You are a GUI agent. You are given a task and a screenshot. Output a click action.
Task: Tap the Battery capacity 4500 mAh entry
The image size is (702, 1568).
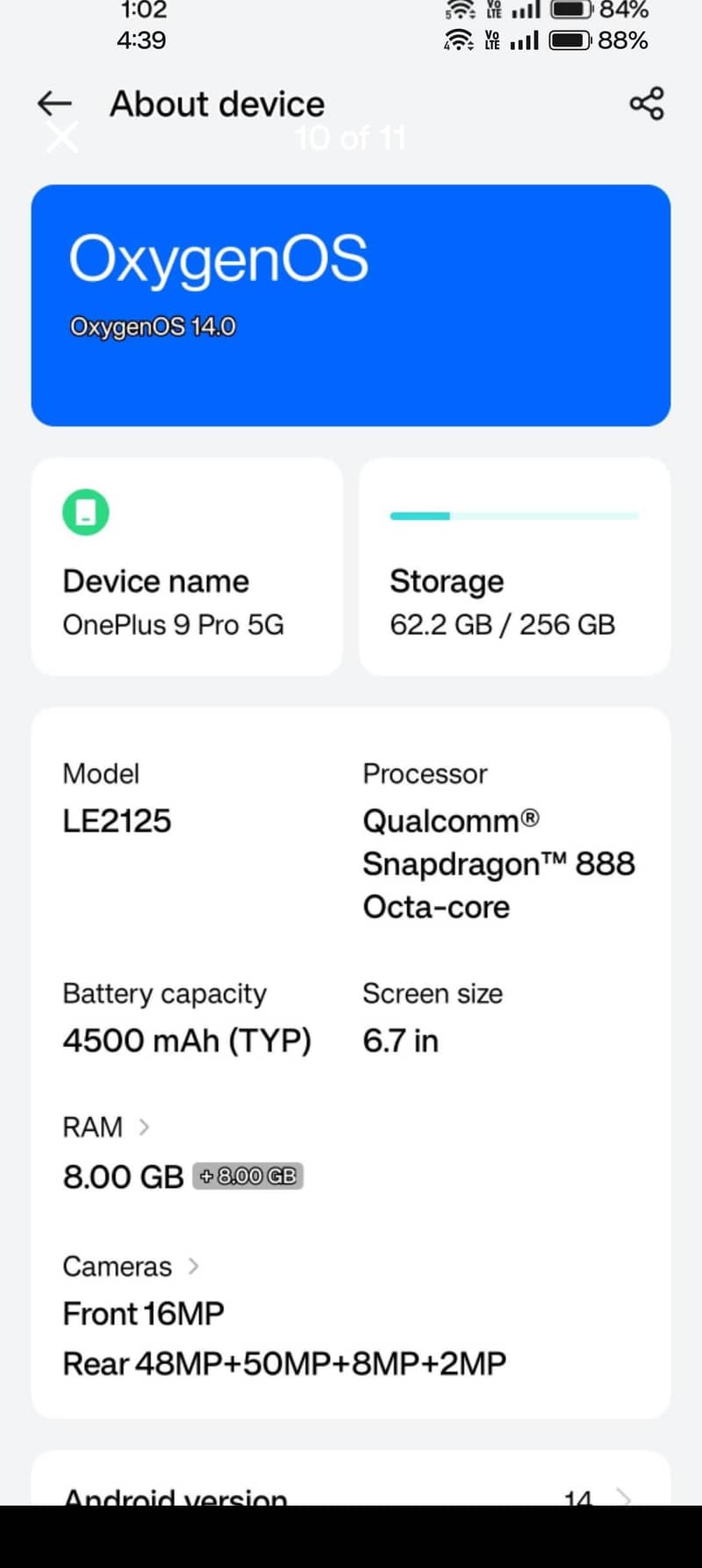(x=187, y=1018)
